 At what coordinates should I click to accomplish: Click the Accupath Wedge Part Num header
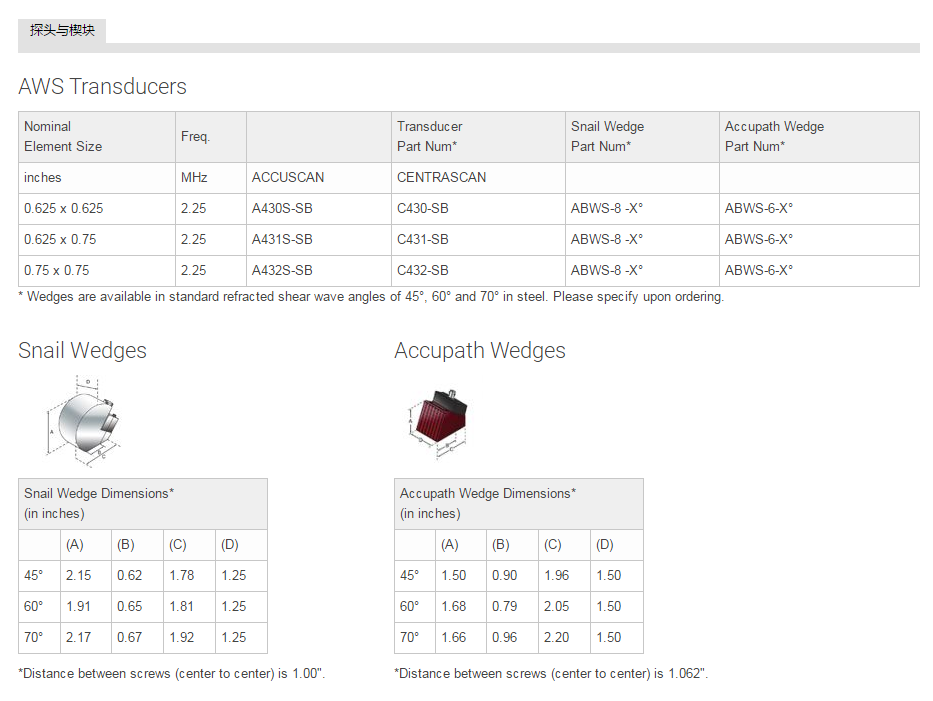[774, 136]
